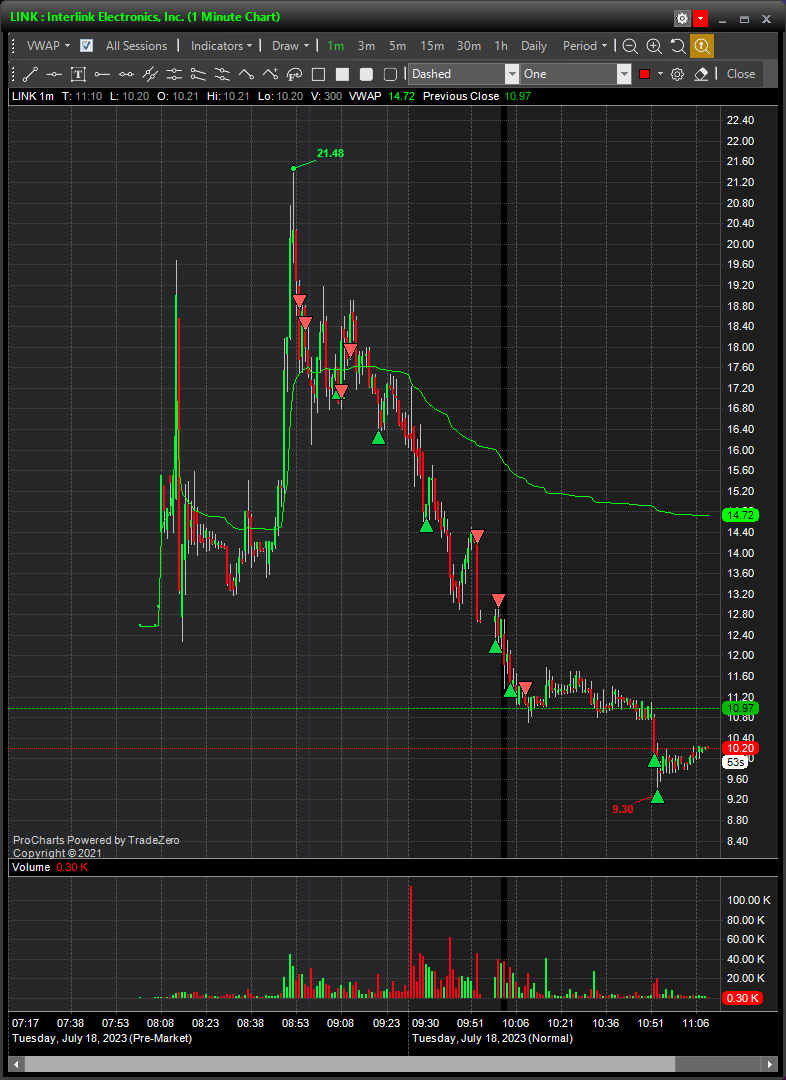
Task: Click the 22.40 price axis label
Action: coord(741,120)
